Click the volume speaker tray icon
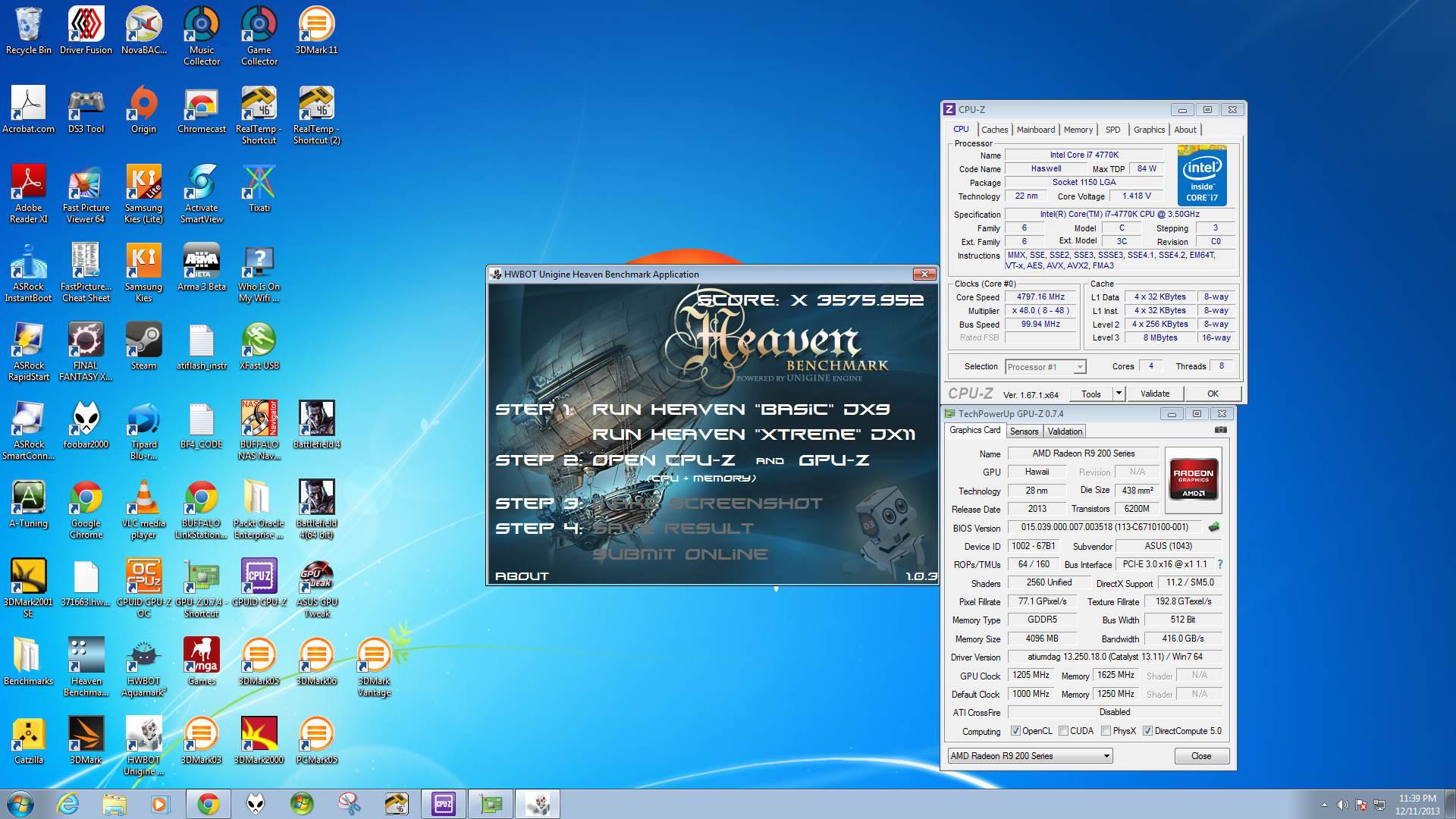 tap(1342, 805)
